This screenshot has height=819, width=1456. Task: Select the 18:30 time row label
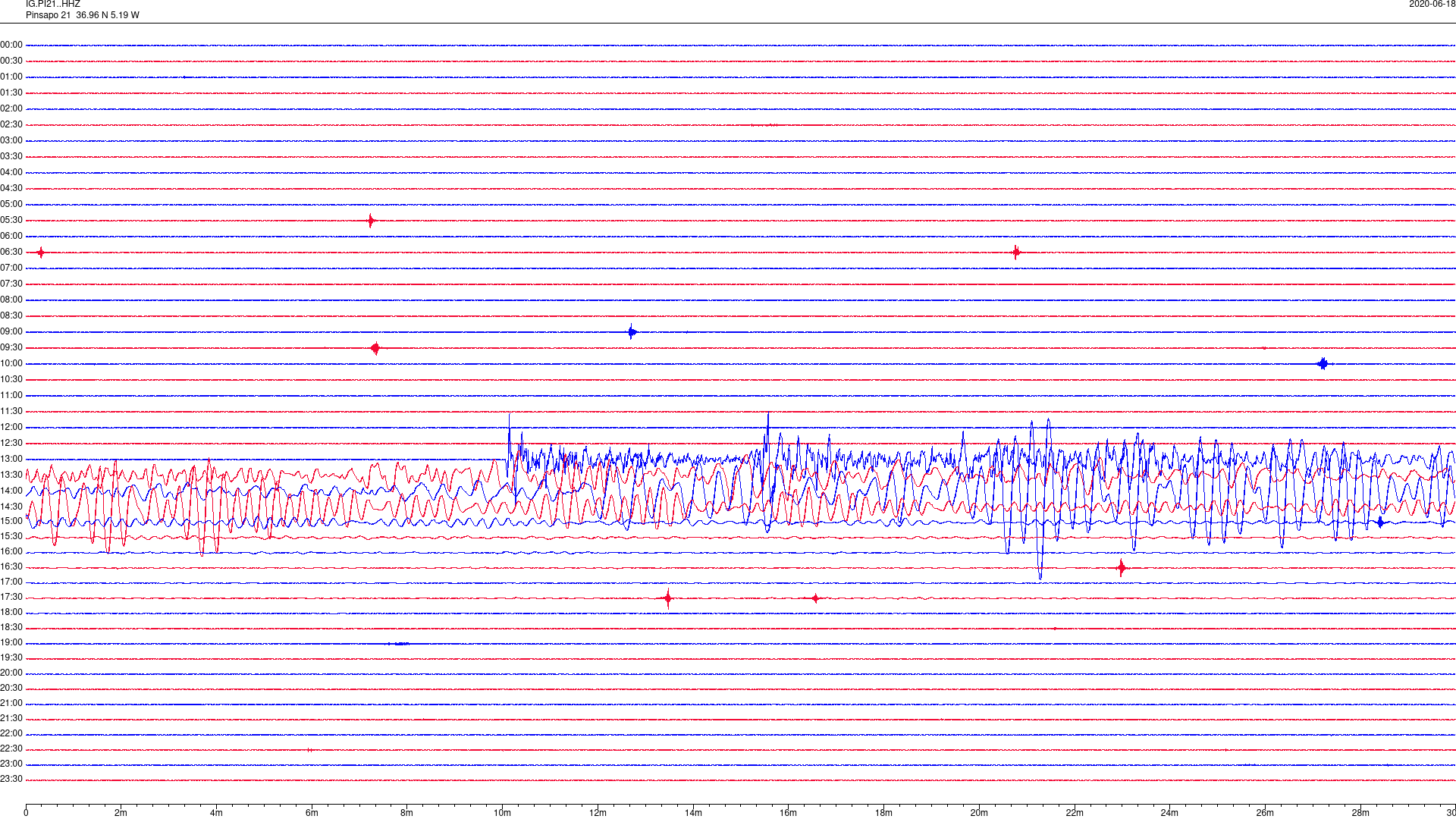tap(11, 627)
